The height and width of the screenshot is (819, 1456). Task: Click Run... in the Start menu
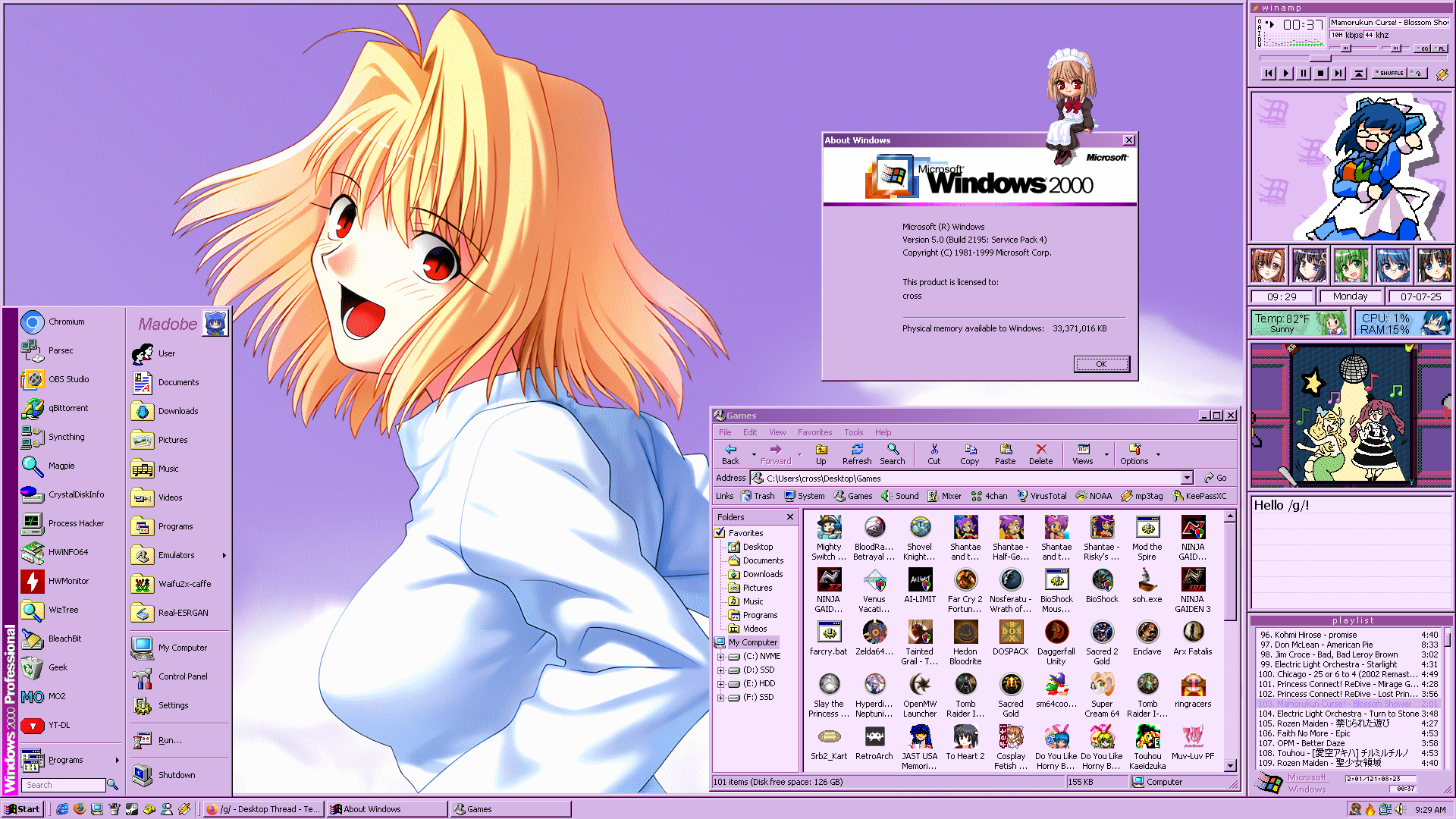point(179,740)
